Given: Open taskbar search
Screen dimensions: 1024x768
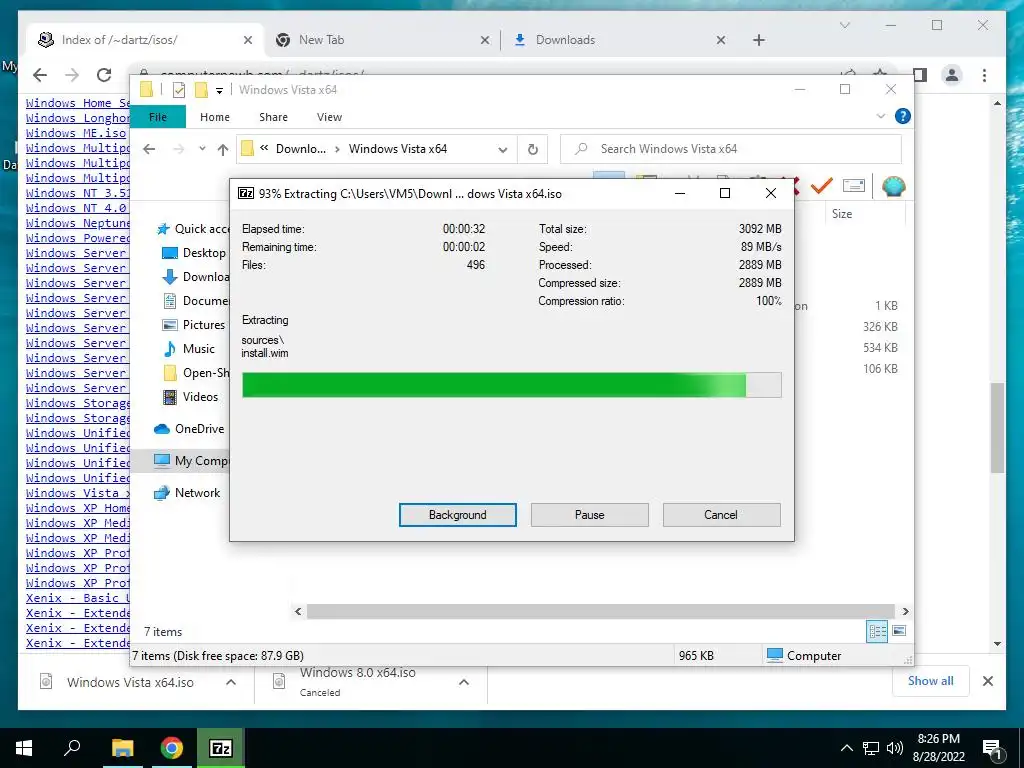Looking at the screenshot, I should [72, 748].
